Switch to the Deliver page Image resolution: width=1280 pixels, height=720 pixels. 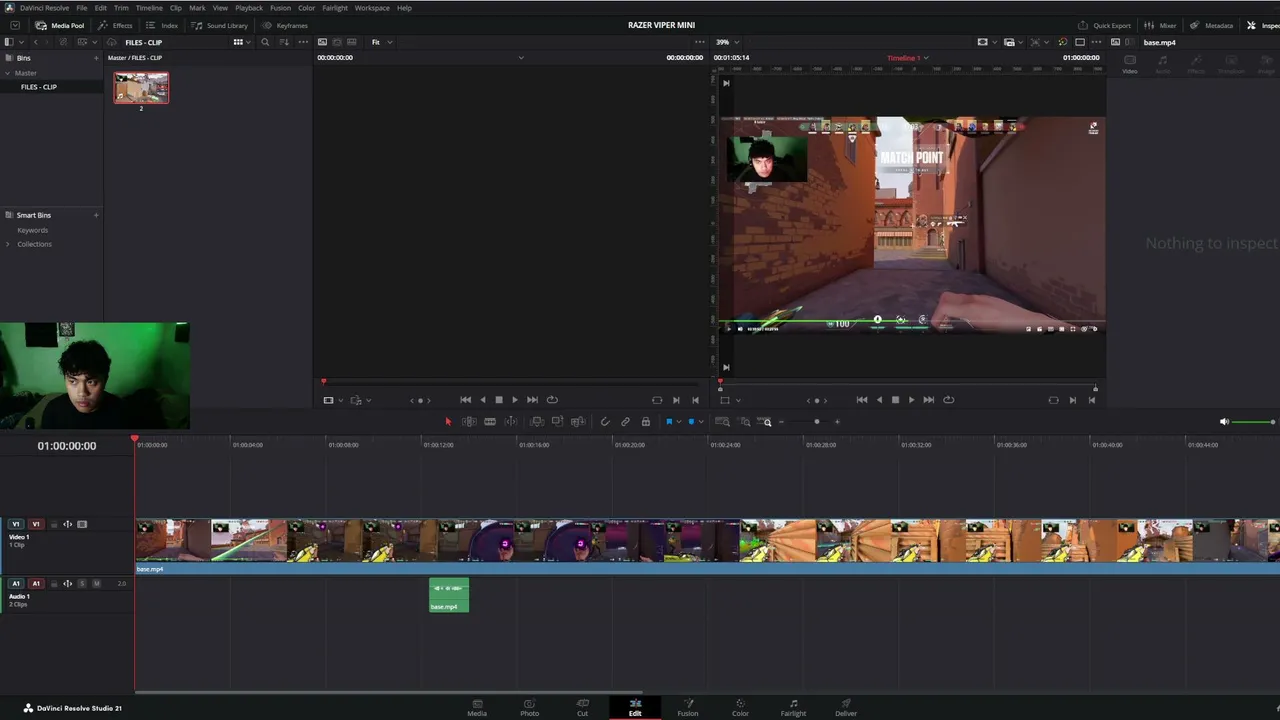pos(846,707)
